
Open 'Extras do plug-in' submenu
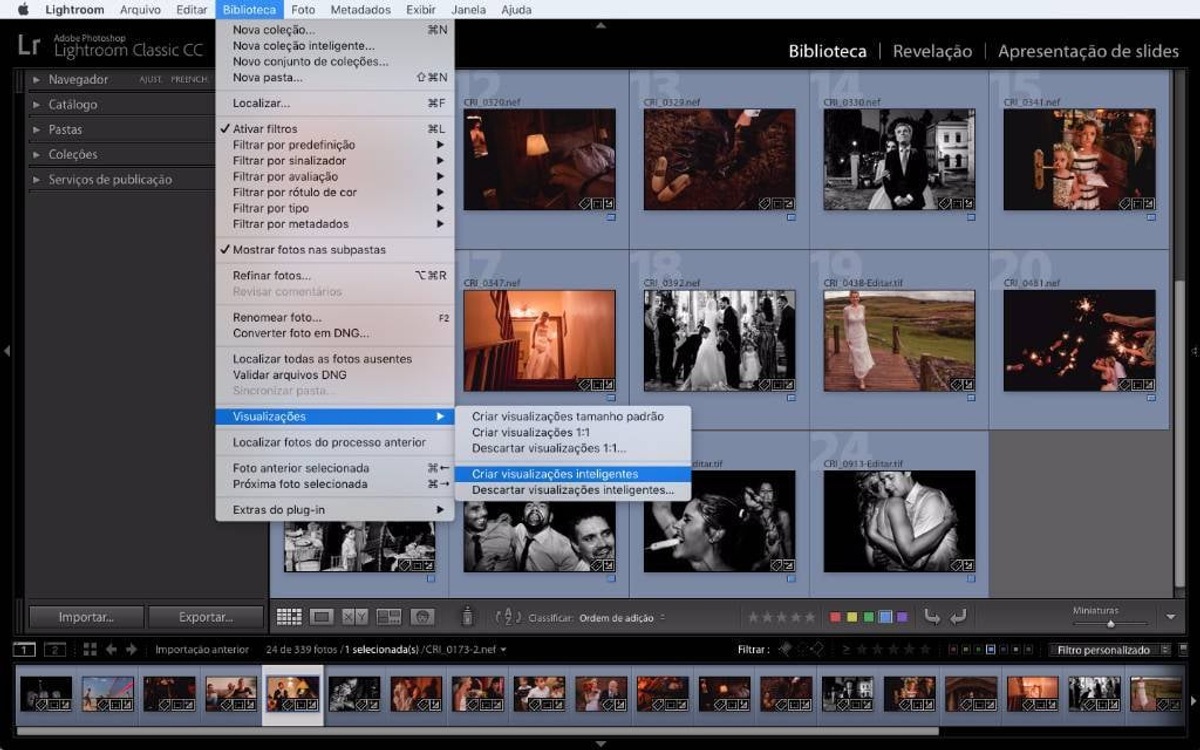pyautogui.click(x=335, y=510)
